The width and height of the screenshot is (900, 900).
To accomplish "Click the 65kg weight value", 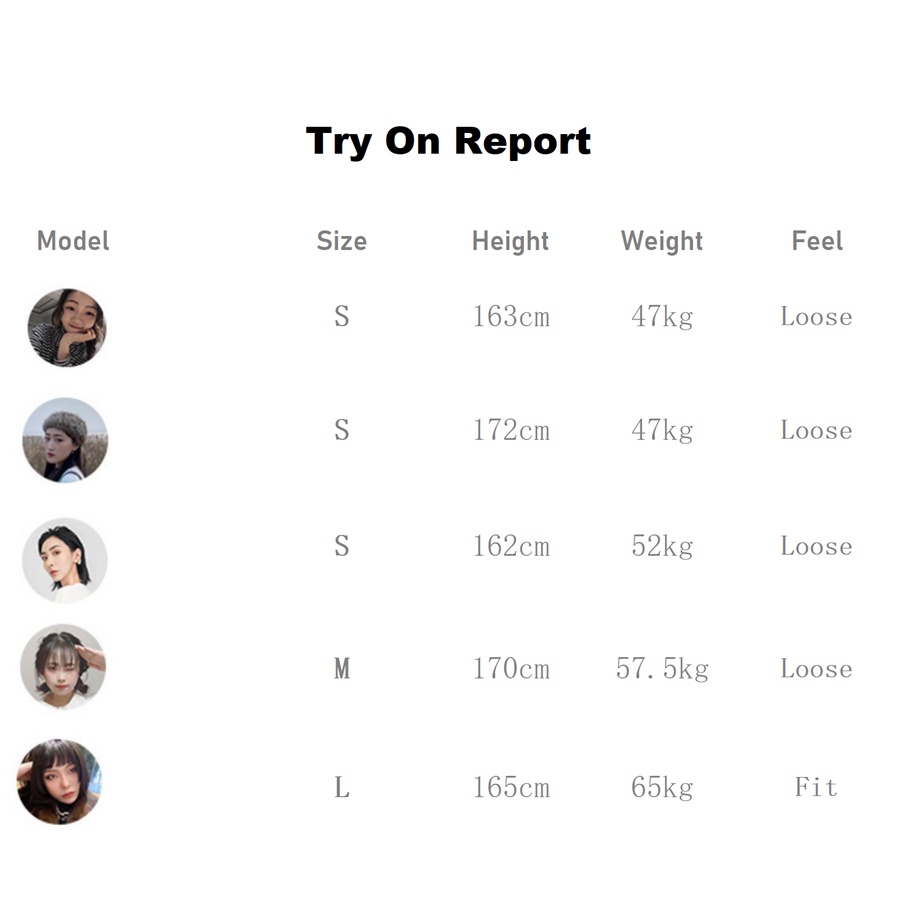I will coord(662,788).
